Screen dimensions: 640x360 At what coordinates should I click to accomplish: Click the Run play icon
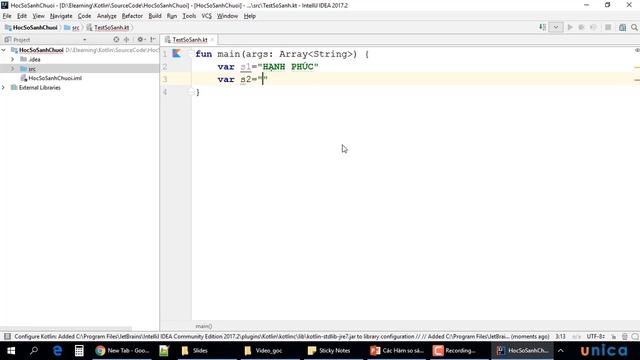(570, 27)
